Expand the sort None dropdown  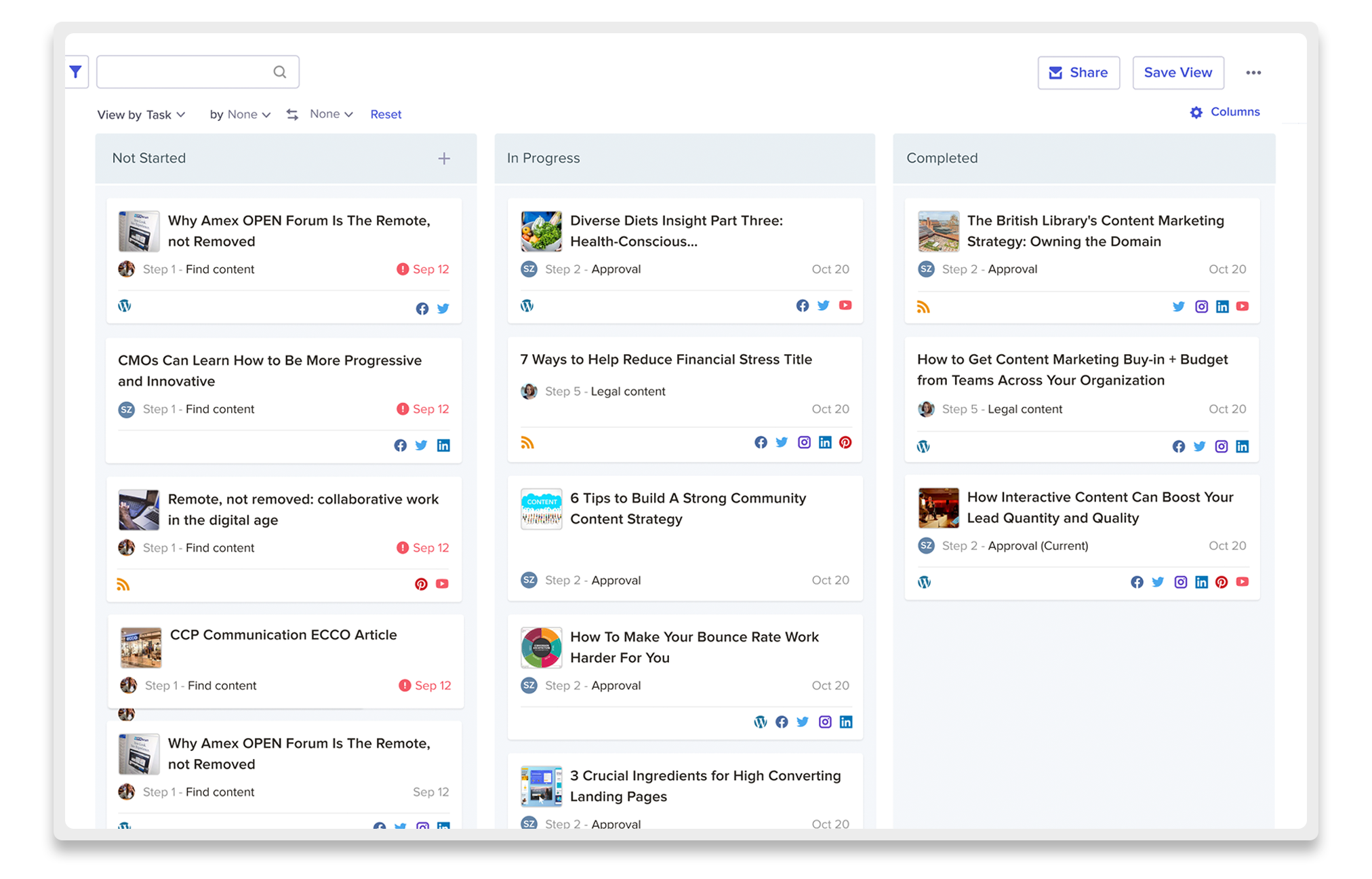[330, 113]
